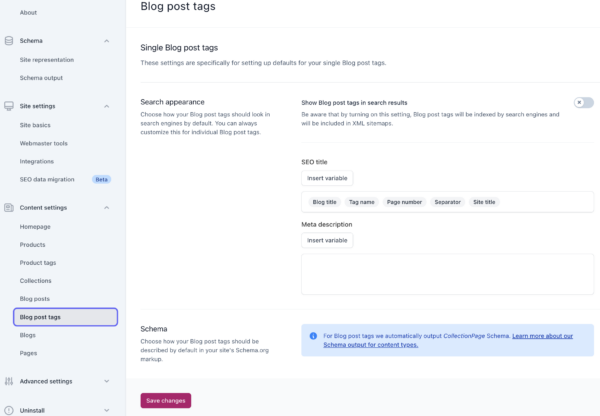Collapse the Content settings section chevron

[x=107, y=207]
